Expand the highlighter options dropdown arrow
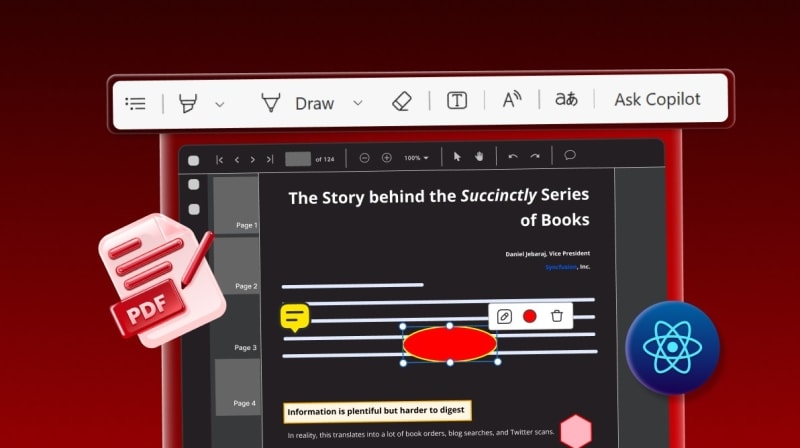 (220, 103)
